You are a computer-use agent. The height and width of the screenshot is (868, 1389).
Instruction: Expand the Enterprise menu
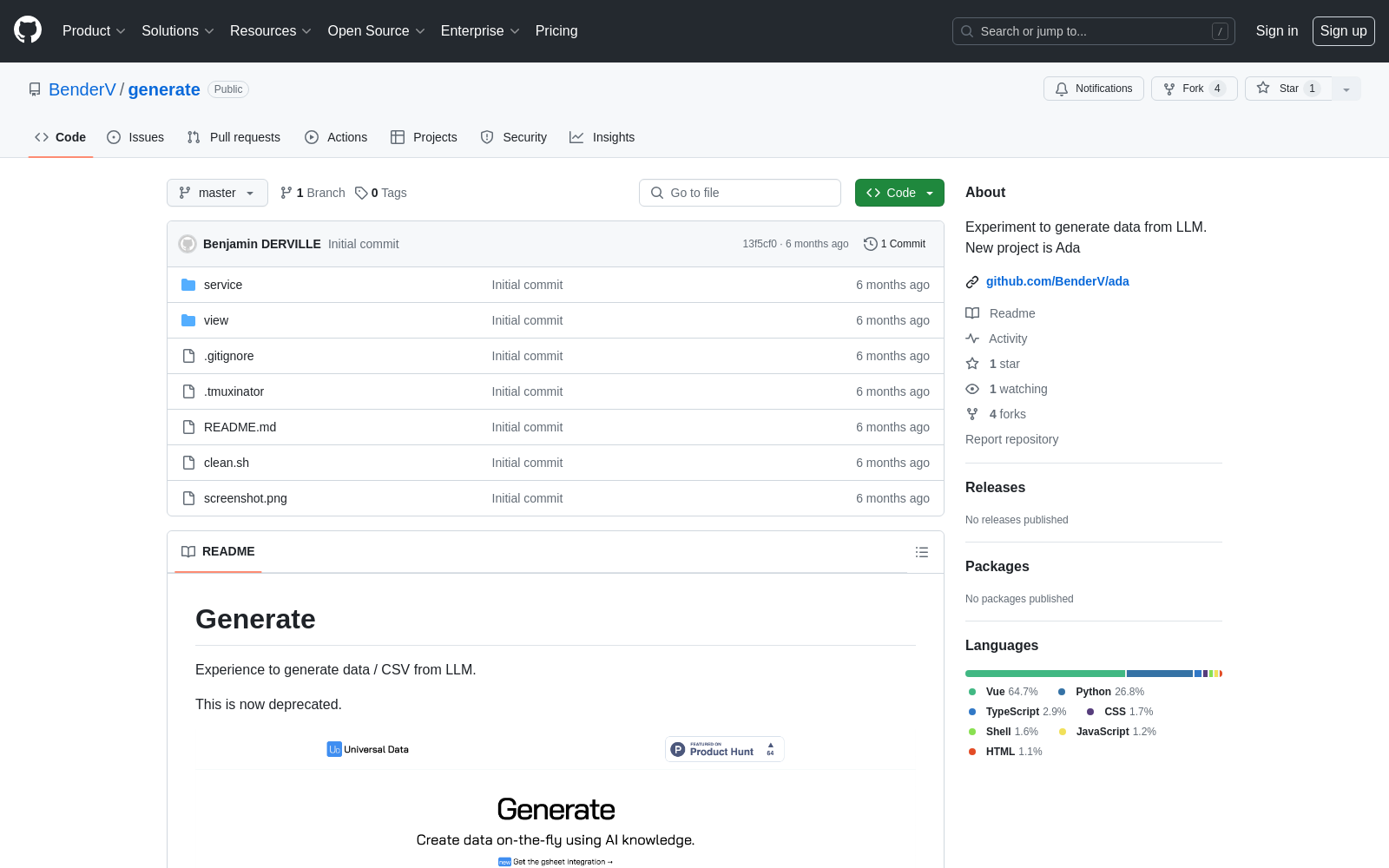[x=480, y=31]
